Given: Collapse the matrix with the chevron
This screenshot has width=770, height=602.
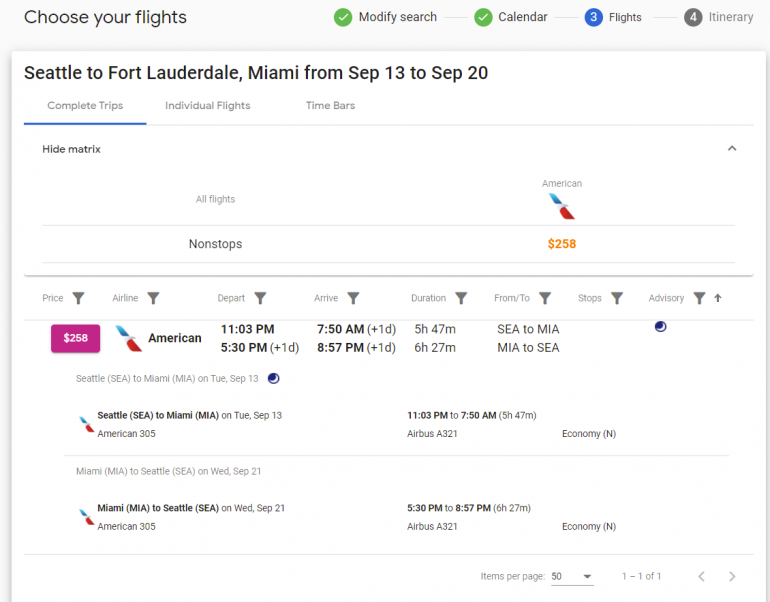Looking at the screenshot, I should pyautogui.click(x=732, y=149).
